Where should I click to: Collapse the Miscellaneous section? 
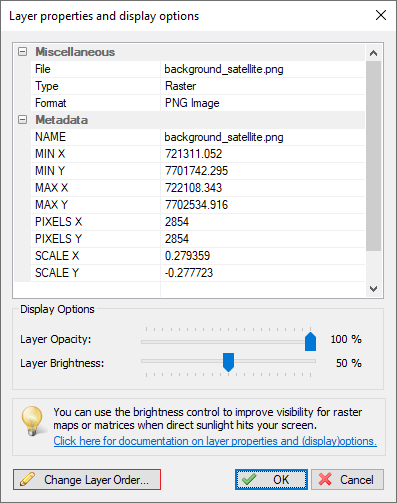point(22,52)
